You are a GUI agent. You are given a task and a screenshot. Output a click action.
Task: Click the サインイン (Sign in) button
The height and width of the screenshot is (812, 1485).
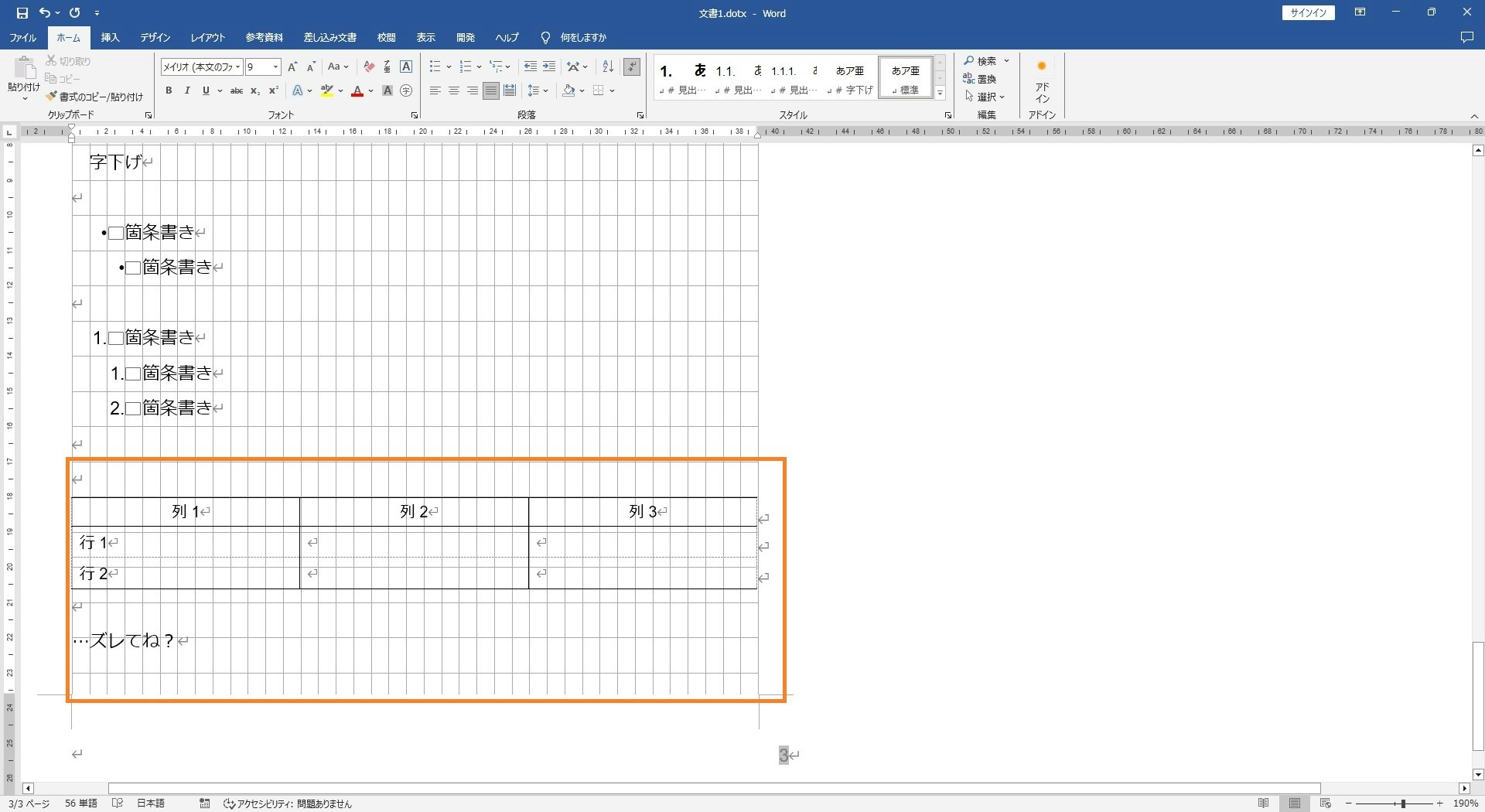tap(1308, 12)
